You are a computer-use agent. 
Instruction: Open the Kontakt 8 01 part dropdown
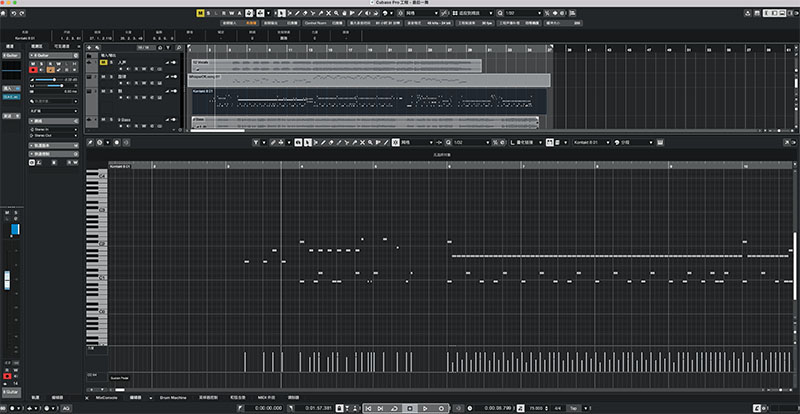[590, 142]
